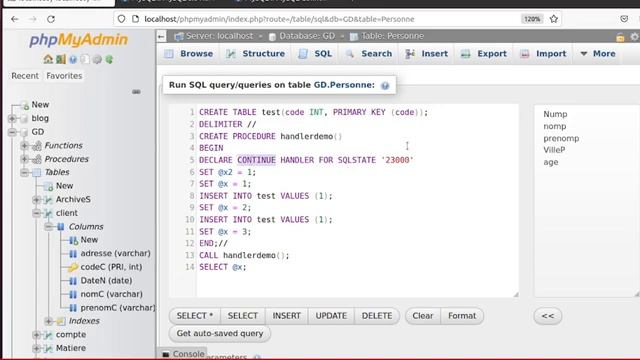The image size is (640, 360).
Task: Collapse the Tables node
Action: tap(24, 172)
